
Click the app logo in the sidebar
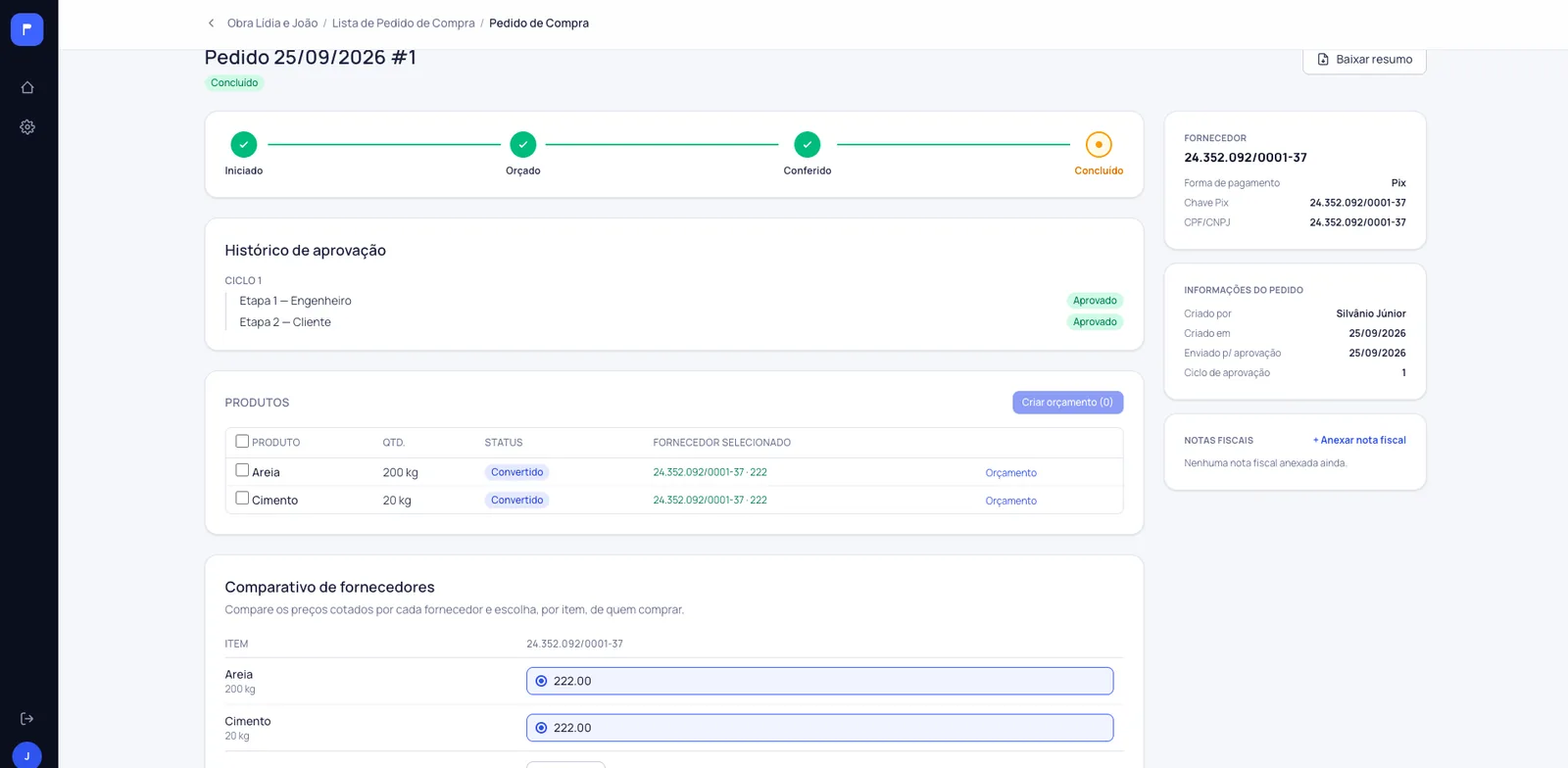point(27,29)
